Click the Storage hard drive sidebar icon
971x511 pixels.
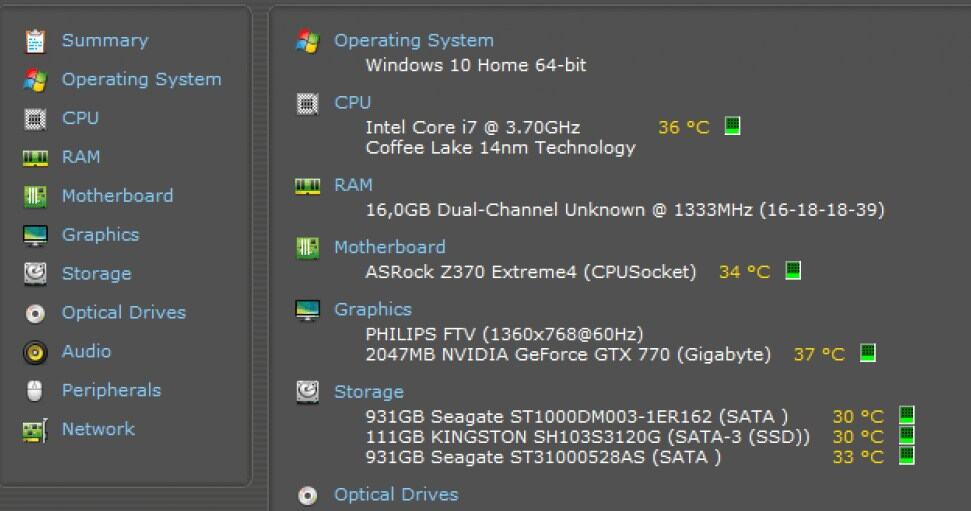[35, 274]
